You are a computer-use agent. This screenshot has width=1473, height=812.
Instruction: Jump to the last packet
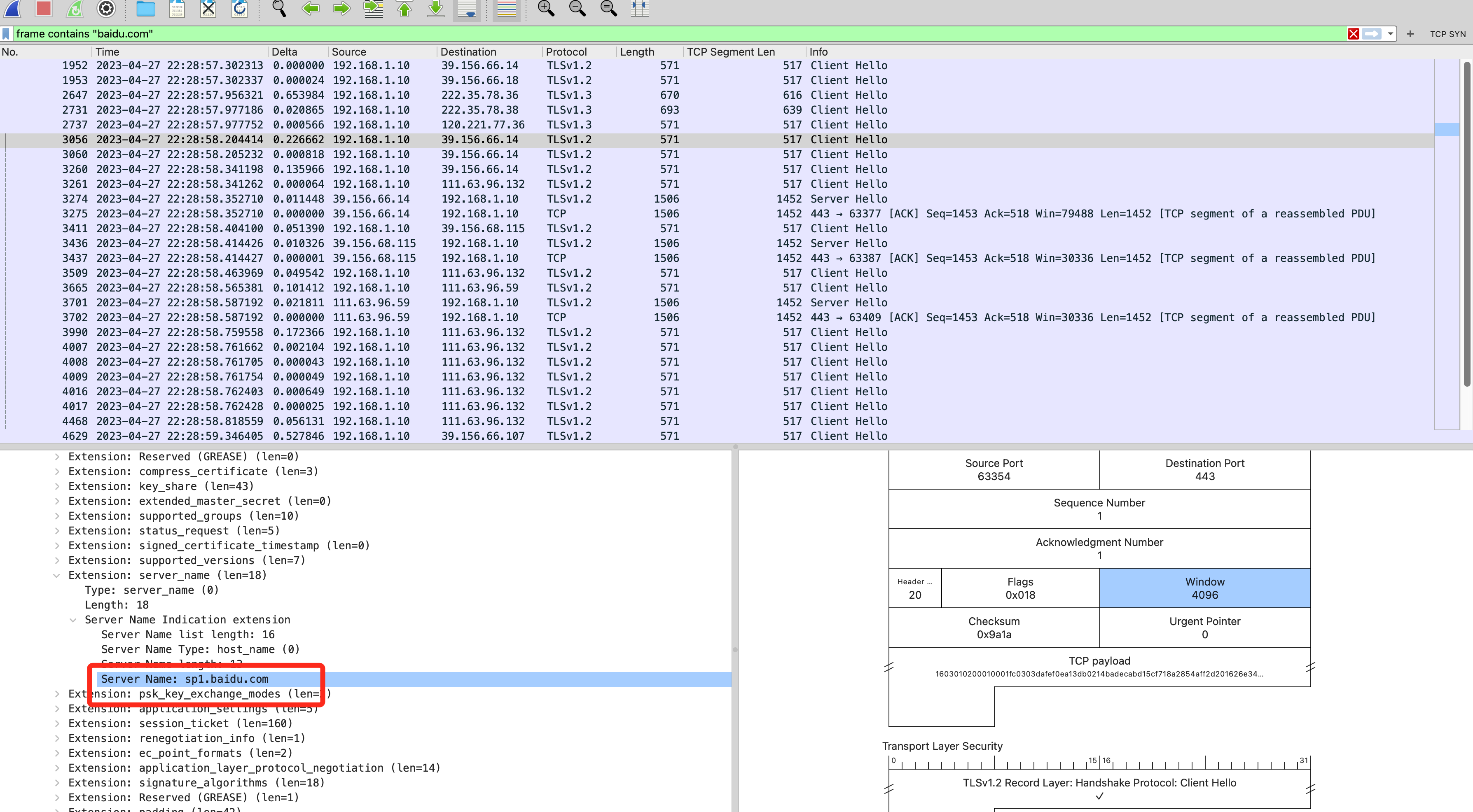click(x=435, y=10)
